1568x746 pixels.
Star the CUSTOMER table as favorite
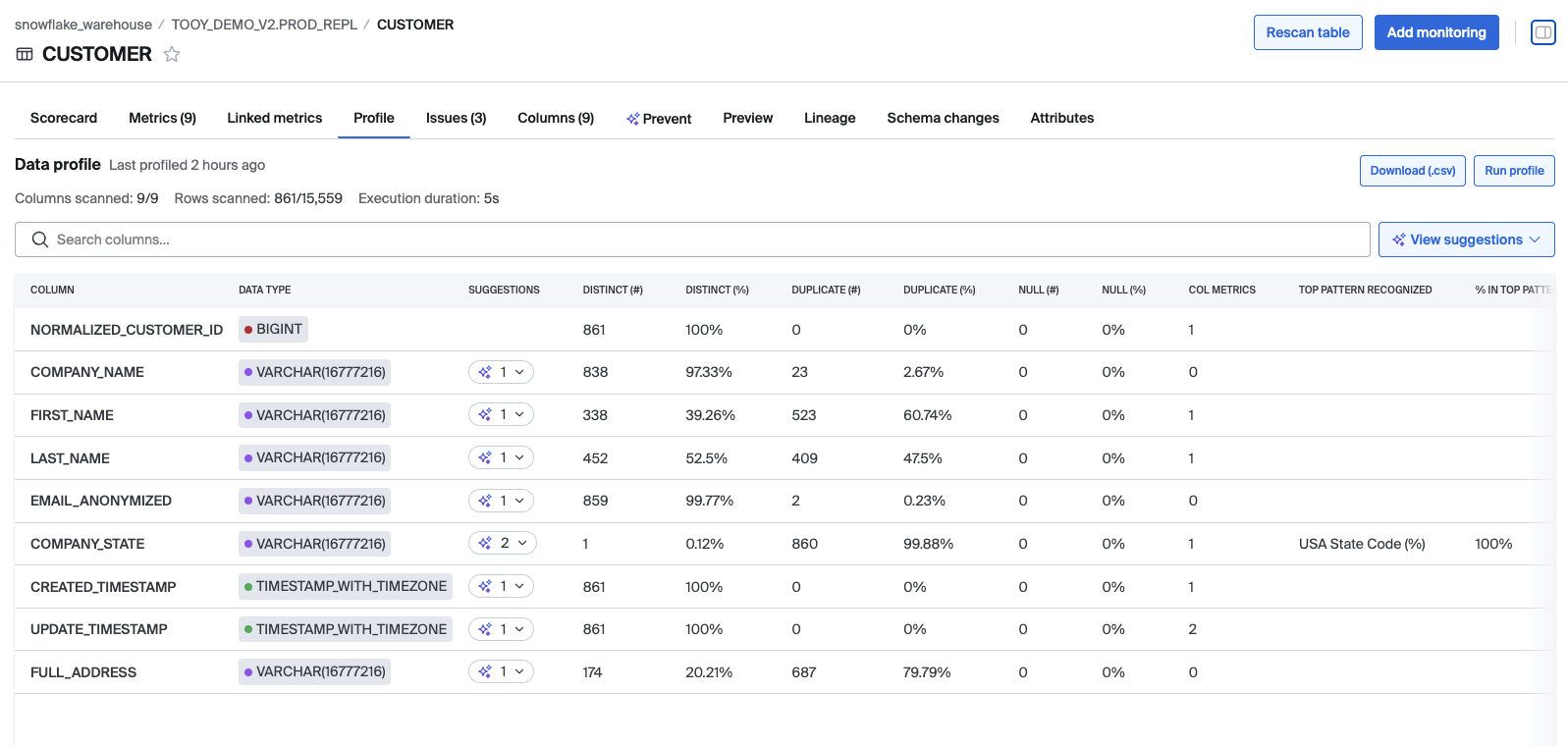coord(172,54)
